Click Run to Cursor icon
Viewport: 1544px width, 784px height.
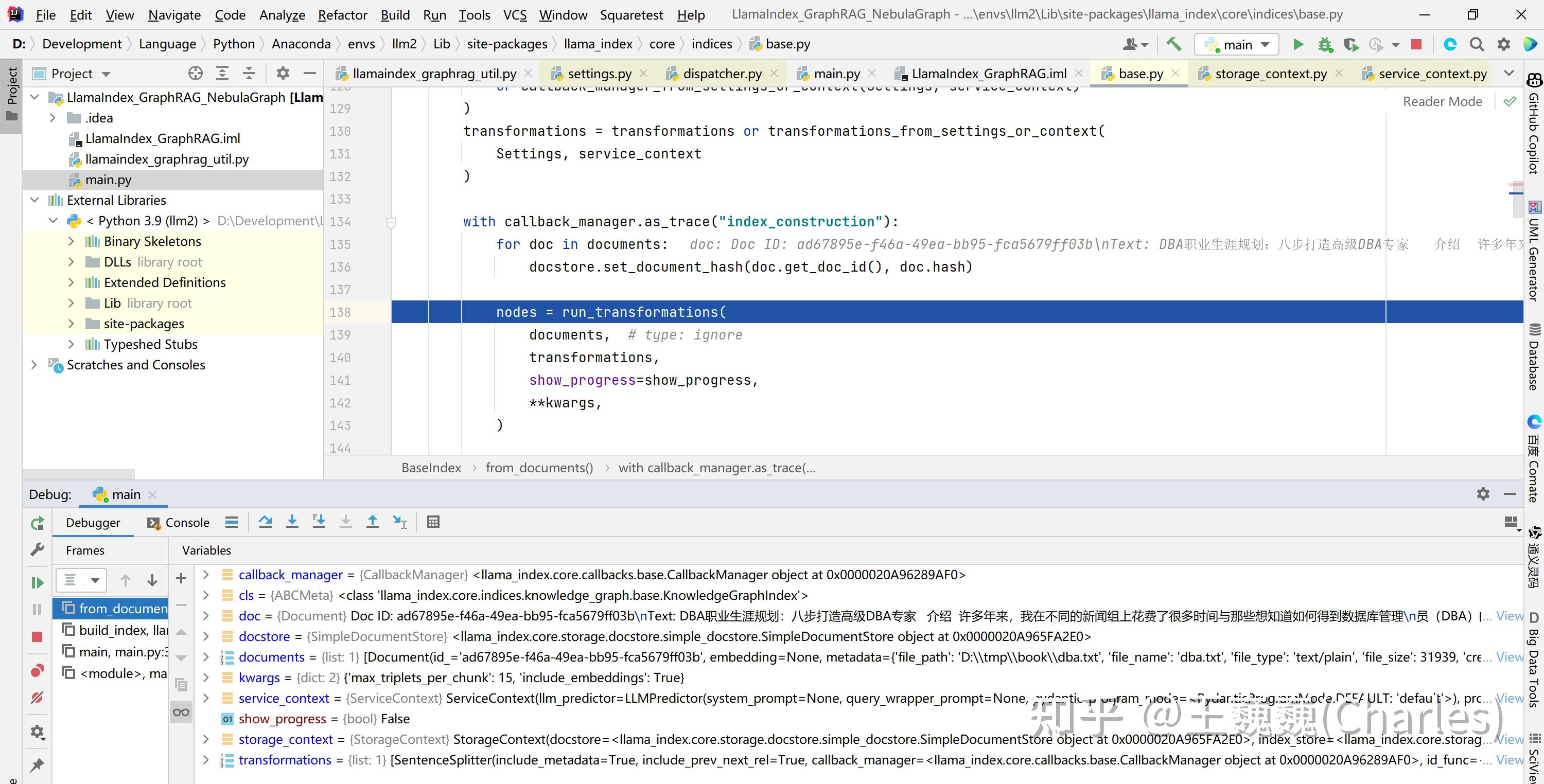(x=400, y=522)
